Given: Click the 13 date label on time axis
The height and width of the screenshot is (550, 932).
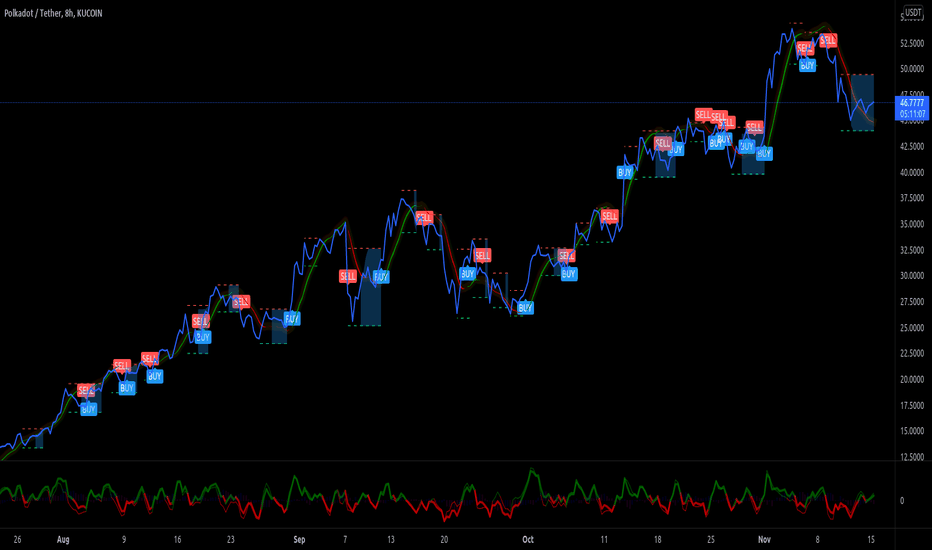Looking at the screenshot, I should (391, 540).
